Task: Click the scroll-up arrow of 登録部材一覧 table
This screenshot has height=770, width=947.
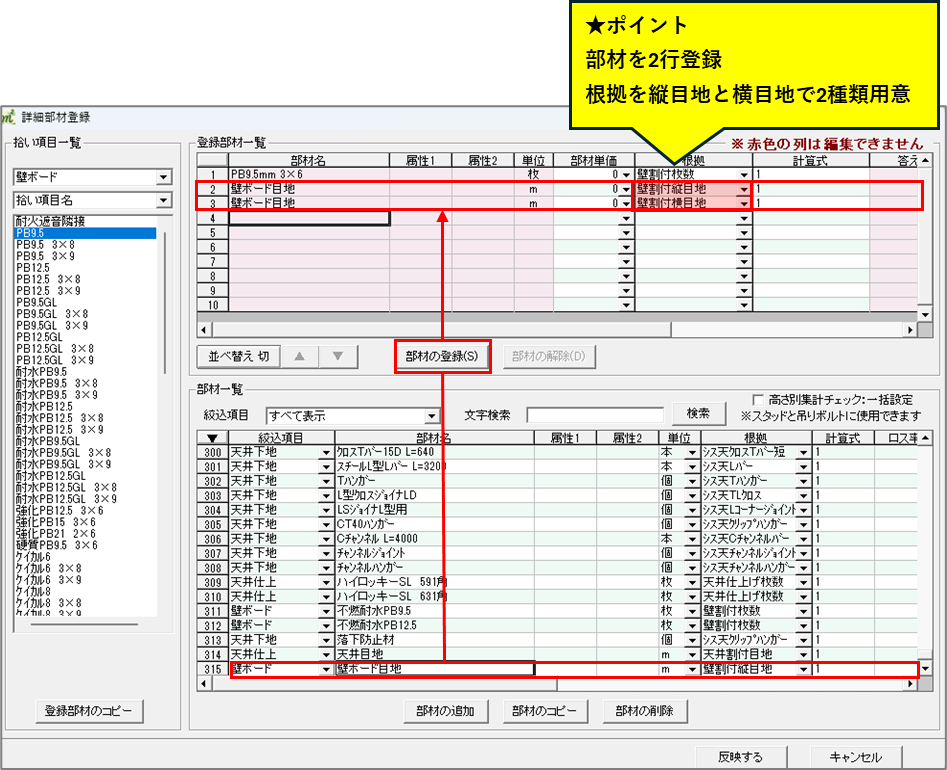Action: (925, 159)
